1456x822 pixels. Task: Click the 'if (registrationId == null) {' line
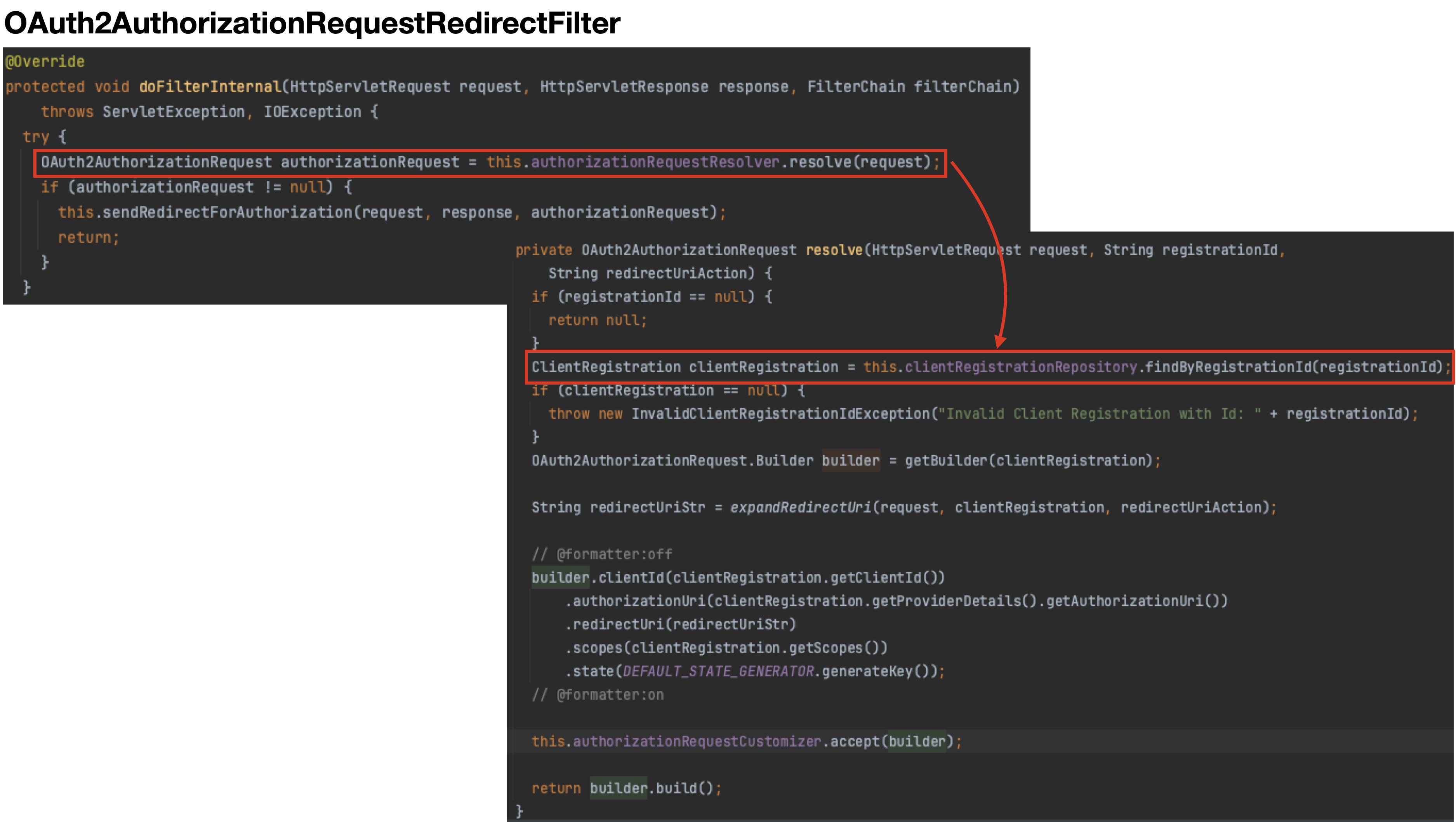point(652,297)
